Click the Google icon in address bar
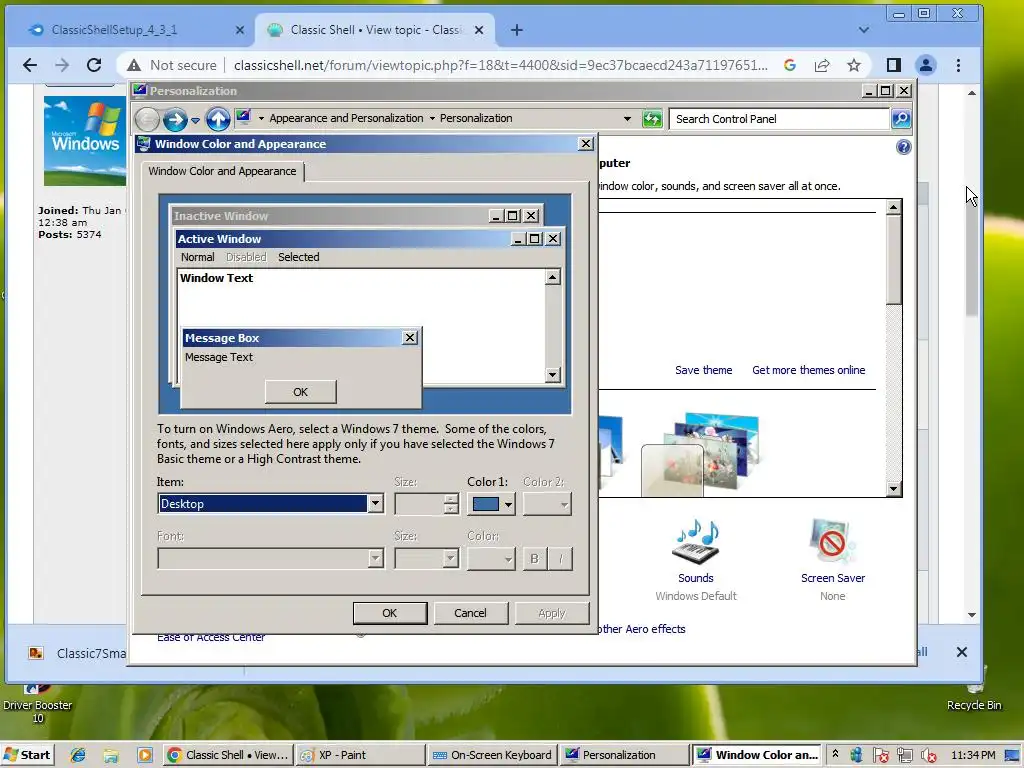The width and height of the screenshot is (1024, 768). [x=790, y=65]
